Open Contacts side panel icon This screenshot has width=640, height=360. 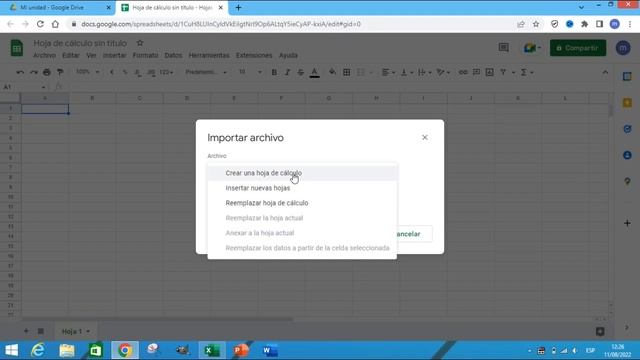[x=627, y=155]
